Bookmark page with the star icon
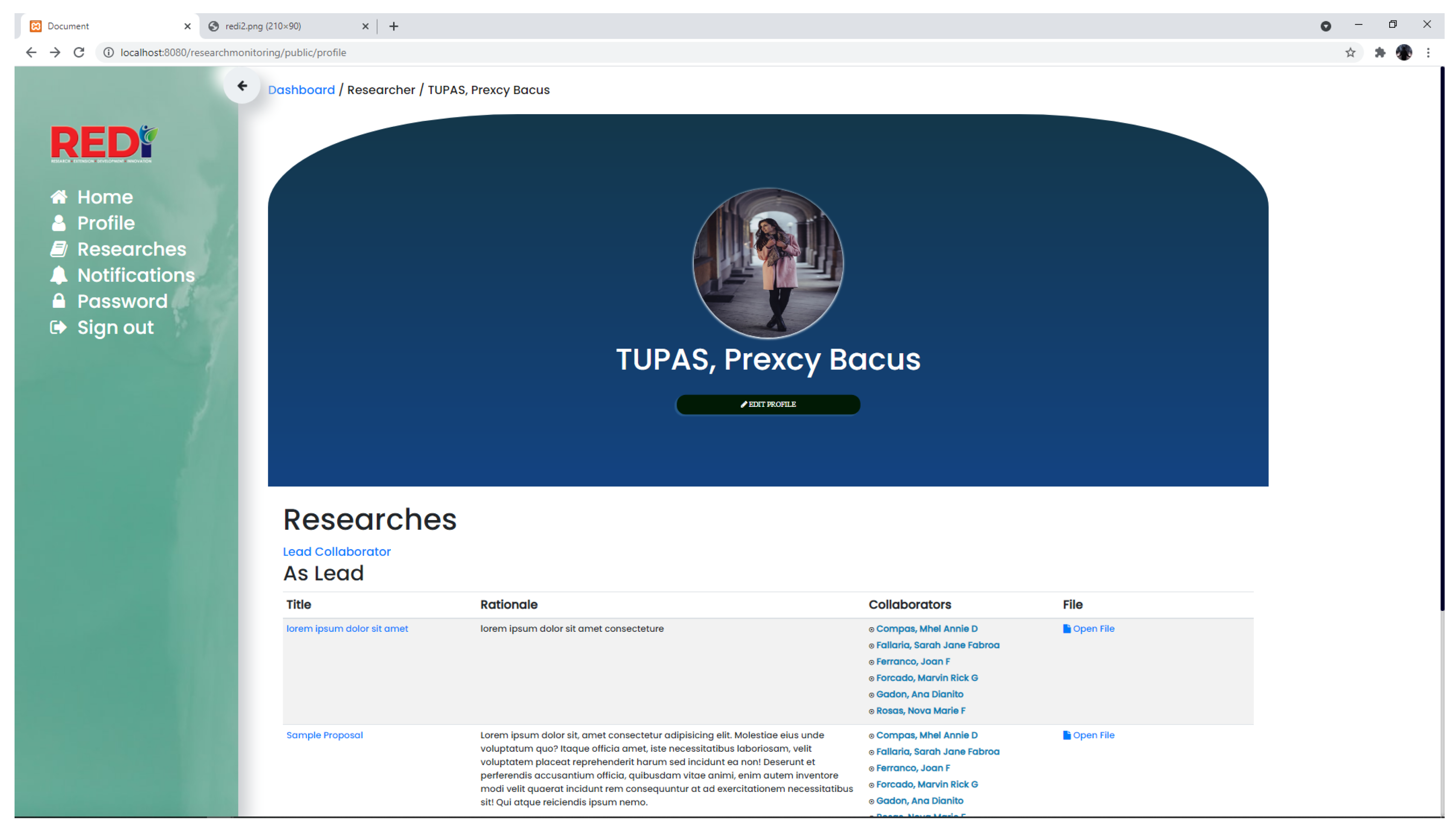The width and height of the screenshot is (1456, 830). [x=1350, y=52]
